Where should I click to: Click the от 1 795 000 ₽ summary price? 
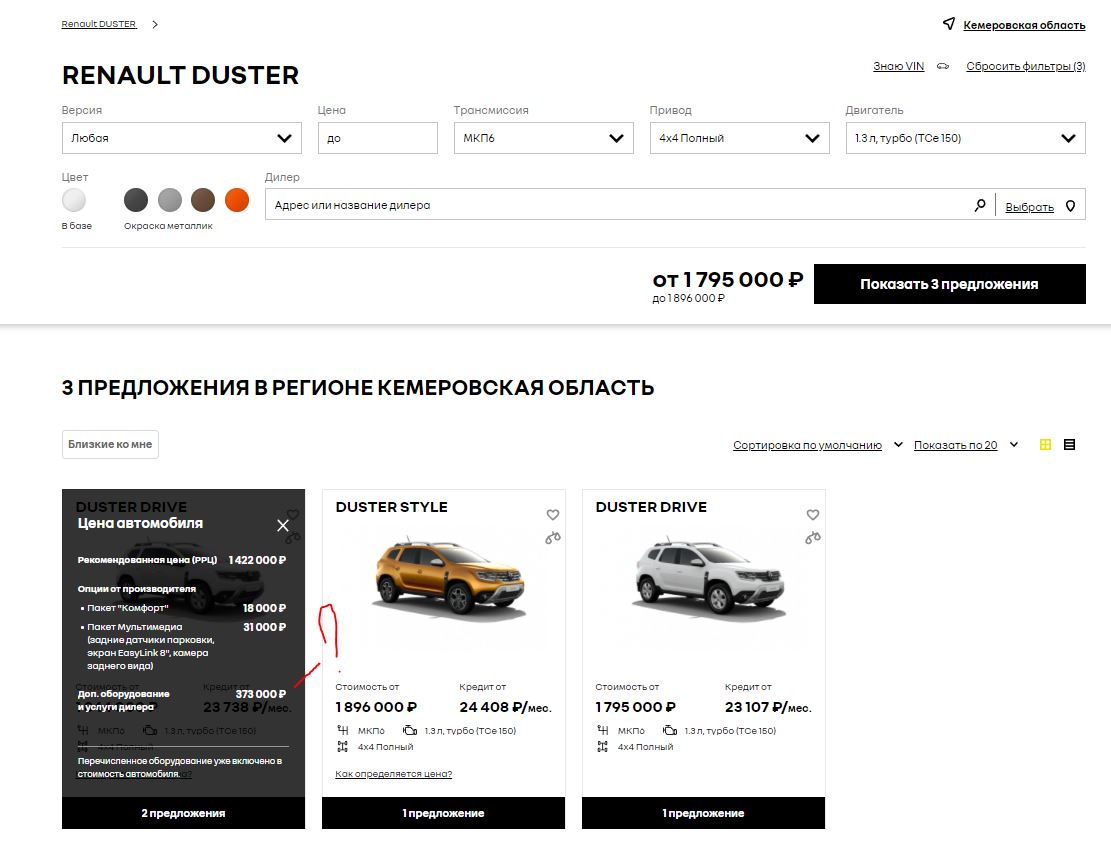pyautogui.click(x=728, y=280)
